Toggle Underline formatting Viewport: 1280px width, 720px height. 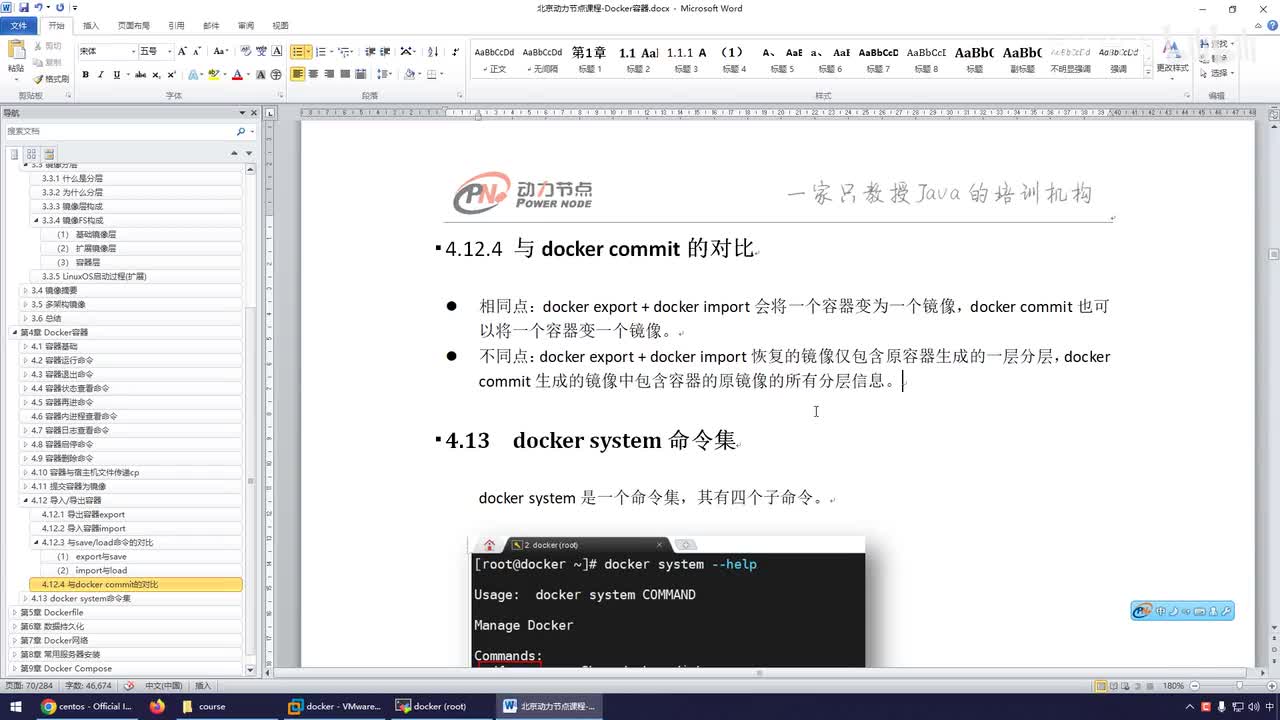click(117, 74)
